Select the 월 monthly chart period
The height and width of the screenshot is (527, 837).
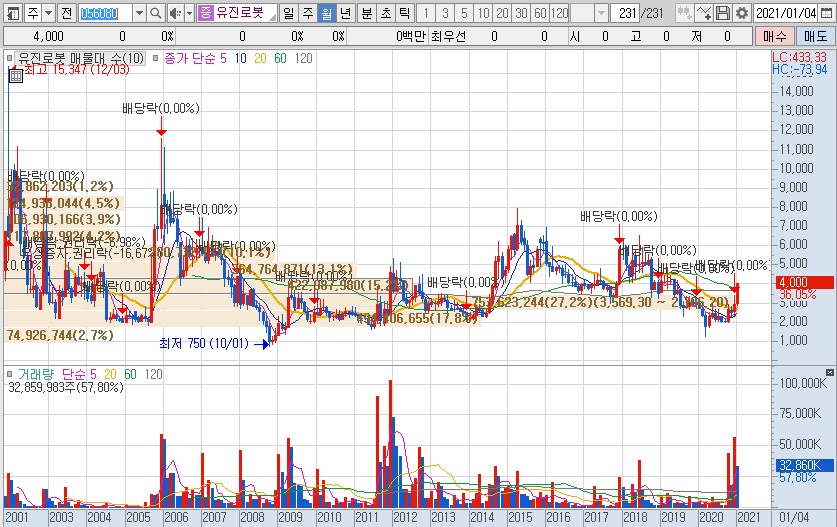327,13
